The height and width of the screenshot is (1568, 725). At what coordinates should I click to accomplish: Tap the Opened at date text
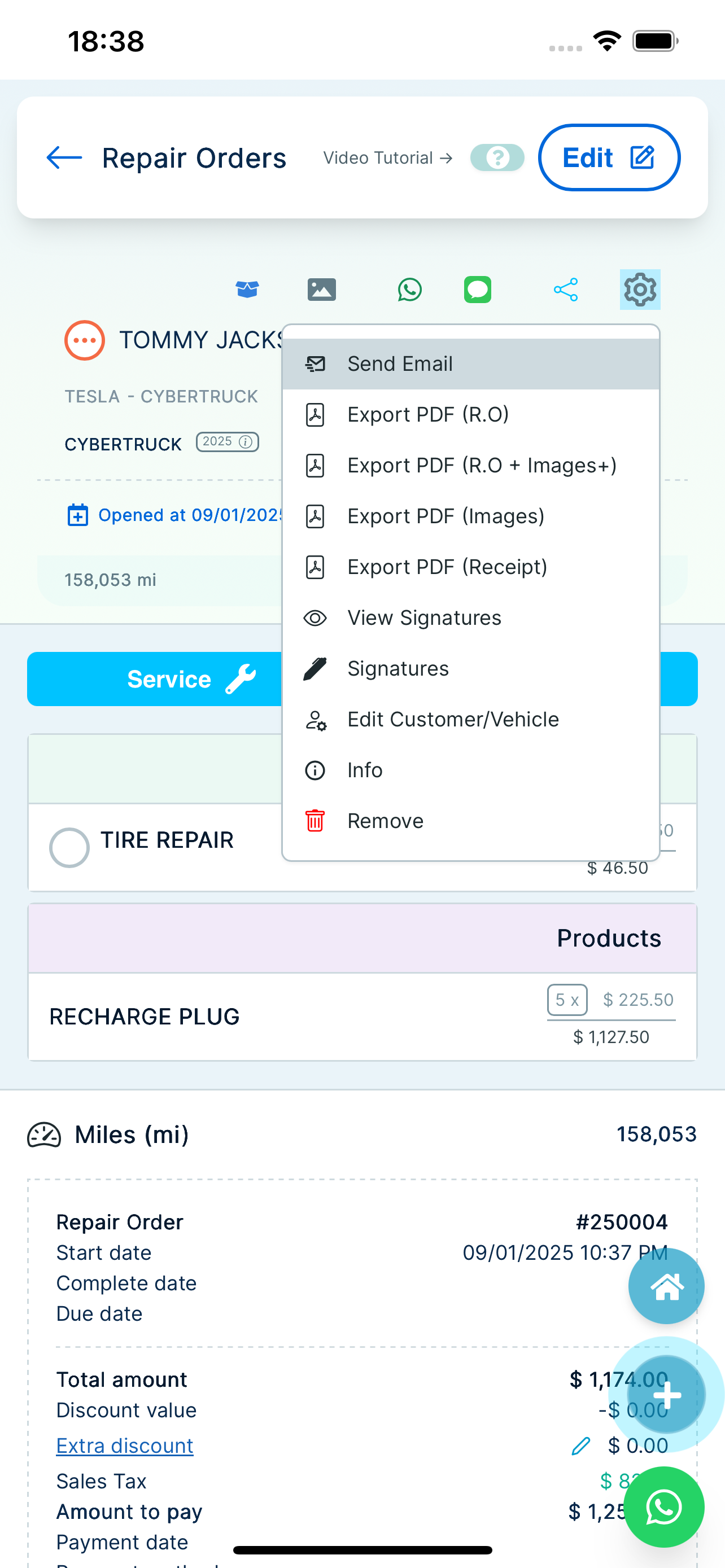(190, 515)
